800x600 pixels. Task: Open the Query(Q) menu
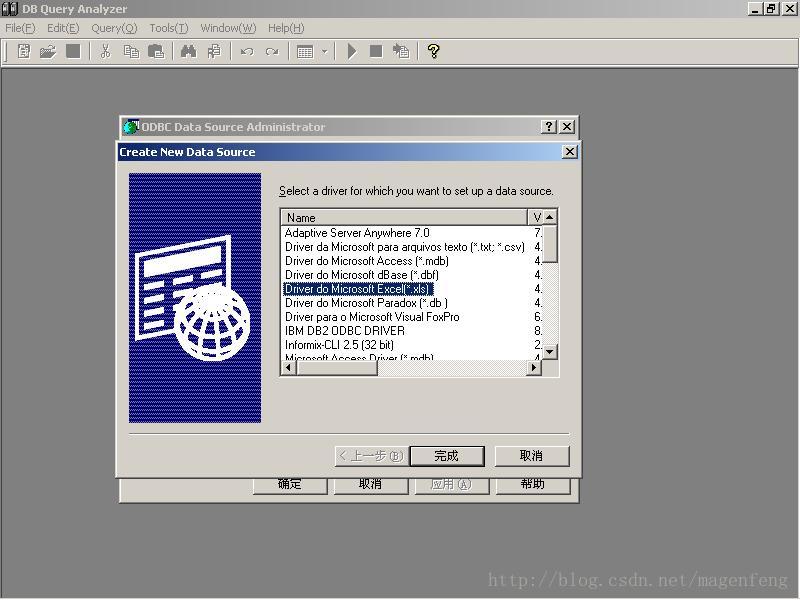114,28
